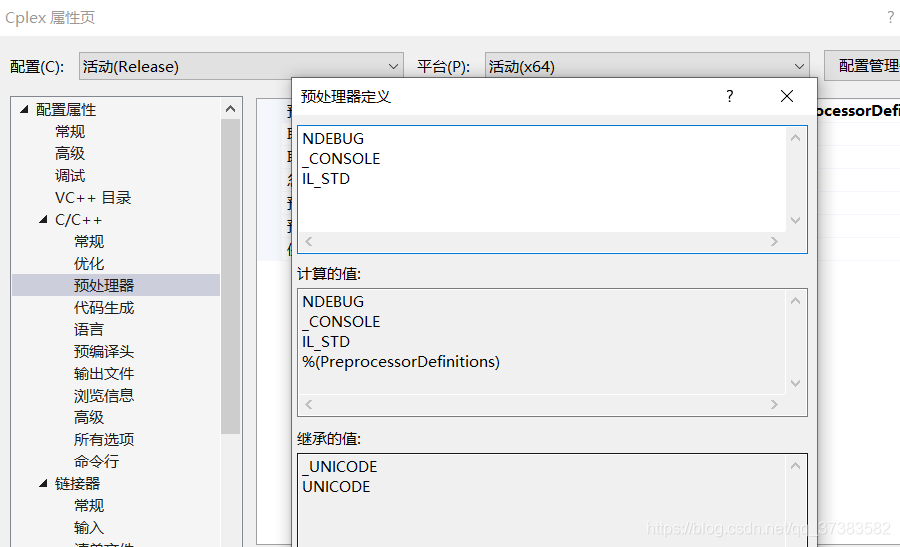Click up arrow of 继承的值 scrollbar

[796, 466]
